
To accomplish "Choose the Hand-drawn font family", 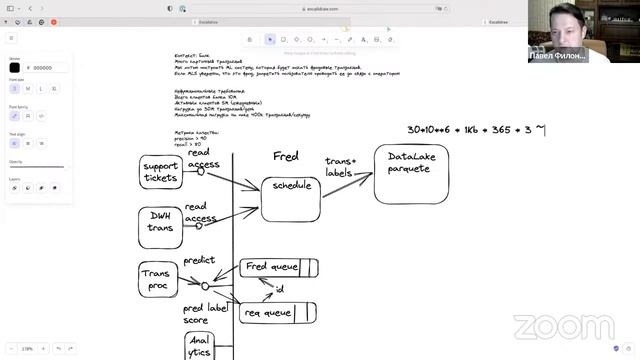I will click(x=14, y=116).
